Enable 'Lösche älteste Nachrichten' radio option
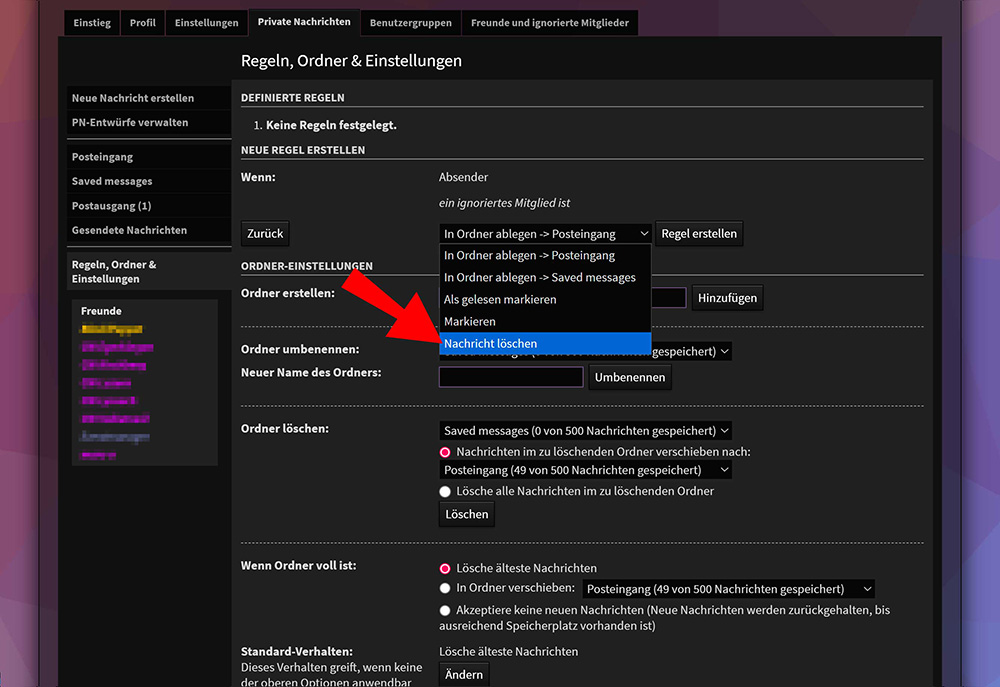The image size is (1000, 687). click(446, 568)
